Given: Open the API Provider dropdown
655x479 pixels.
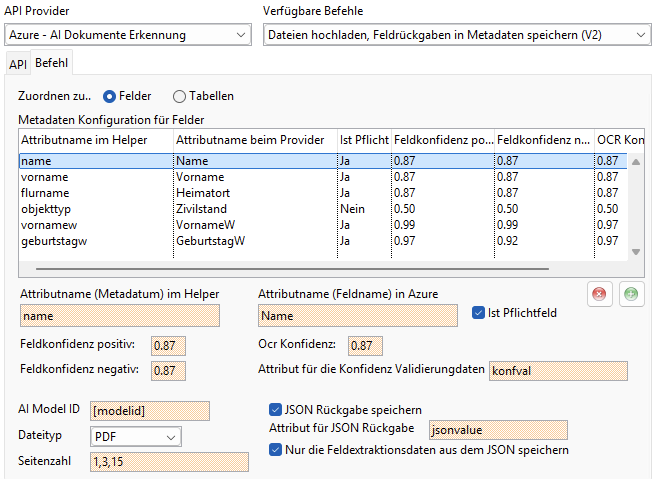Looking at the screenshot, I should (x=127, y=35).
